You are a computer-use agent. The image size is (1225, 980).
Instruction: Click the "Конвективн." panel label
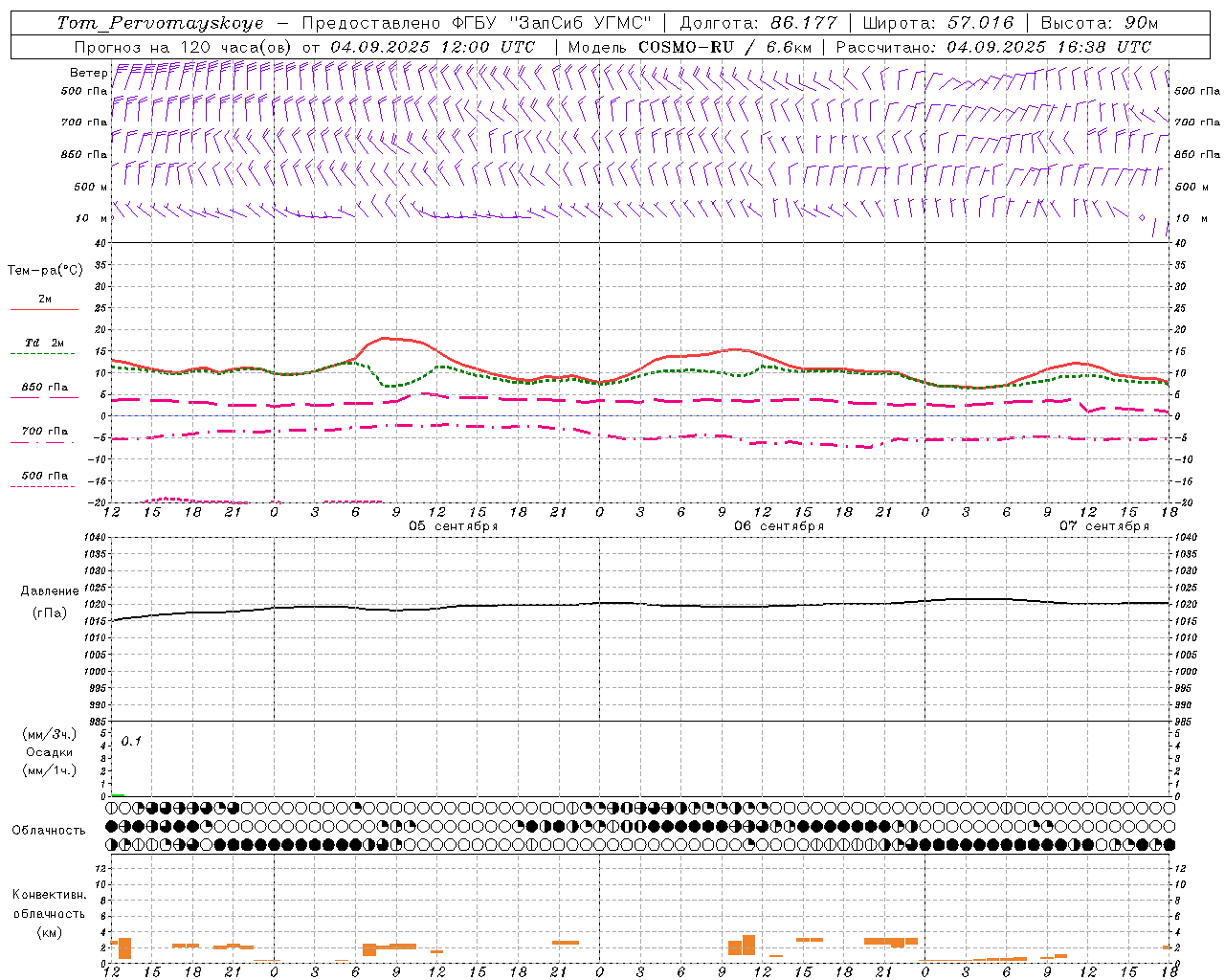click(49, 895)
